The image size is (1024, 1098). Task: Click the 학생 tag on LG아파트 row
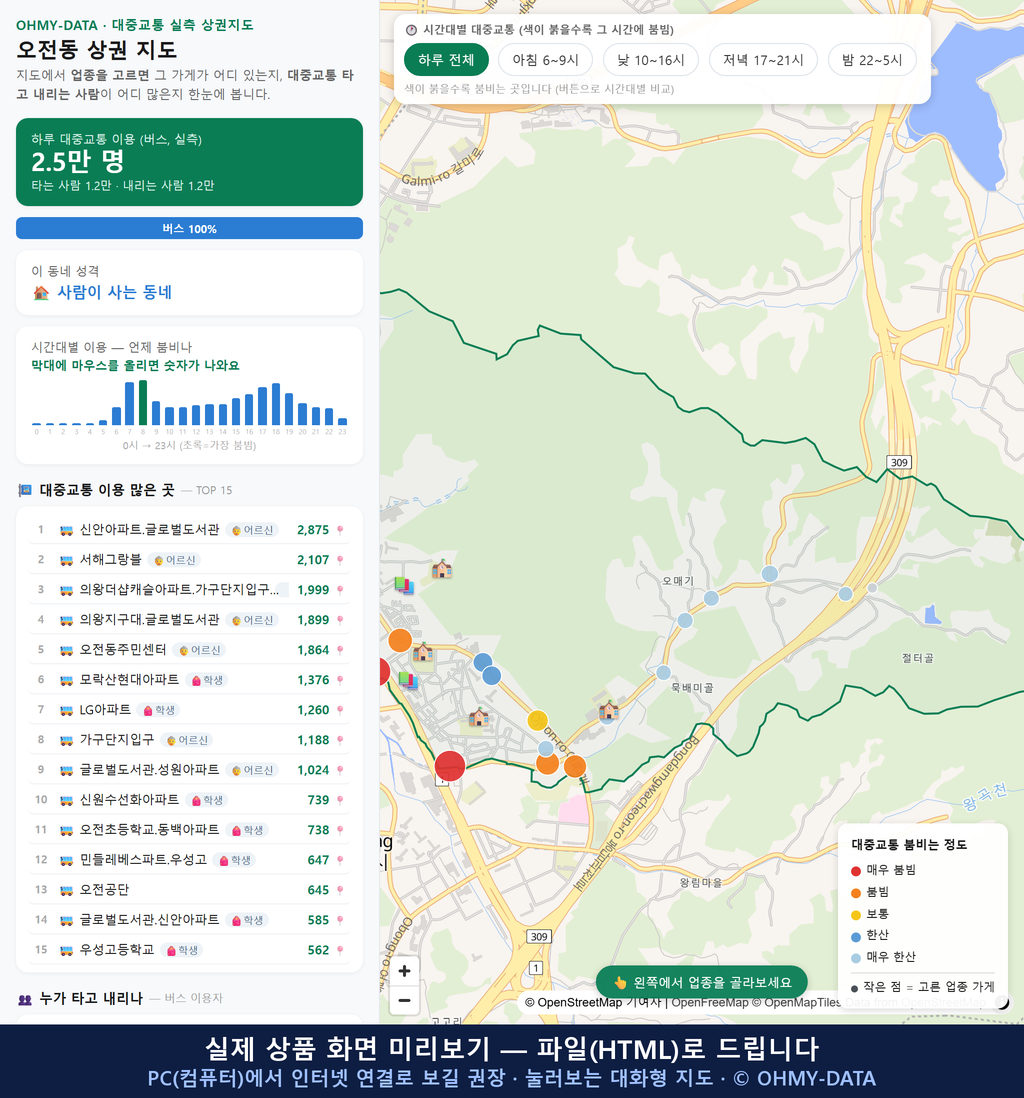[159, 710]
